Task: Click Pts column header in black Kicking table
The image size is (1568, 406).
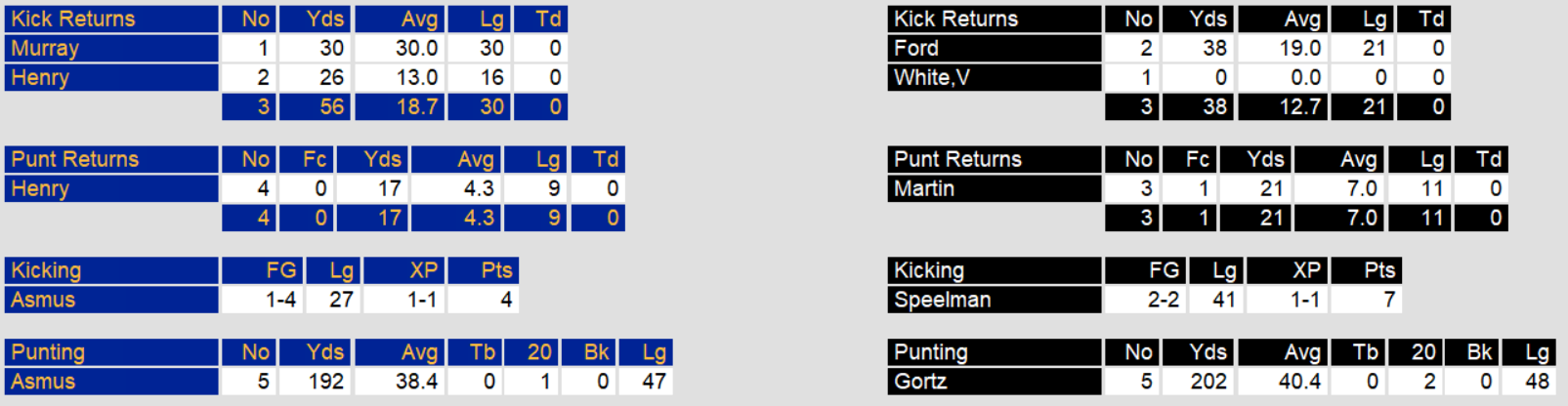Action: click(x=1379, y=271)
